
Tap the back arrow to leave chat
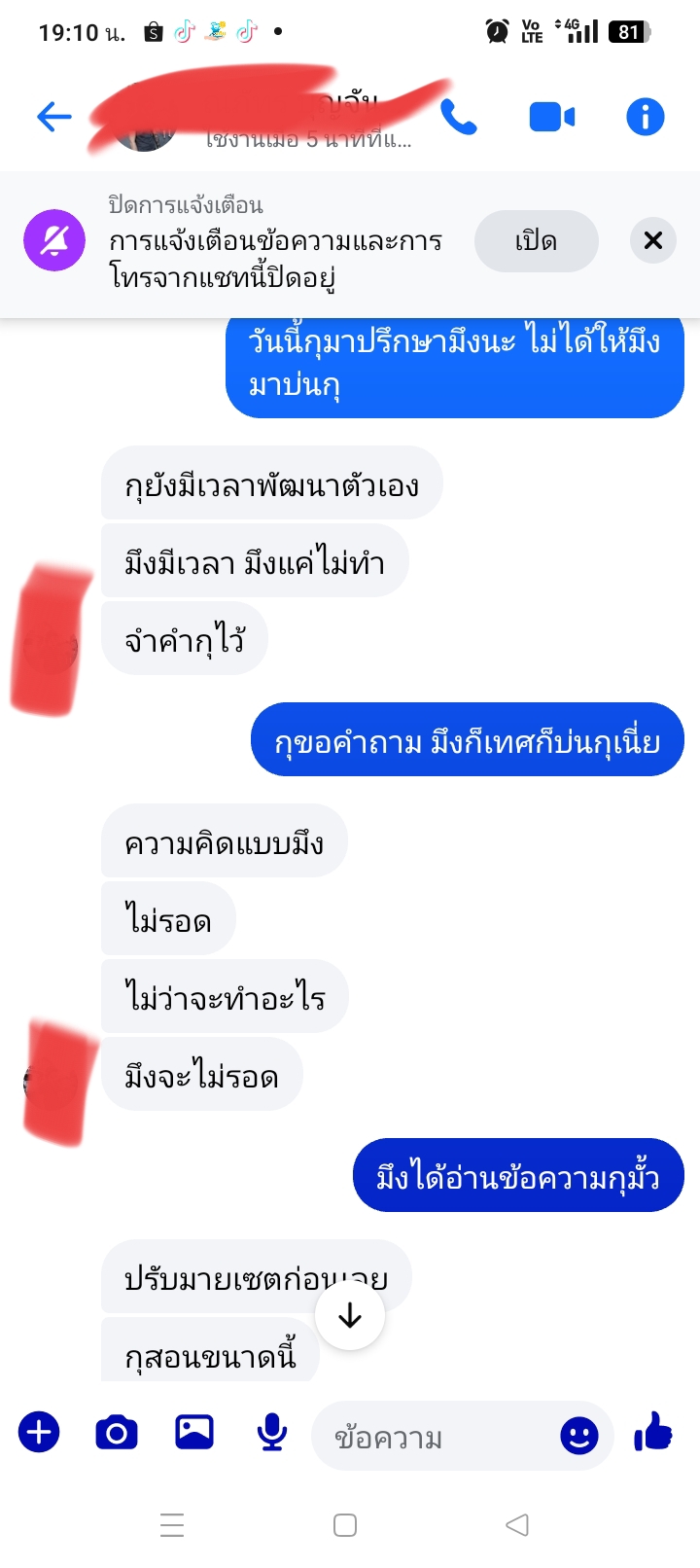(54, 118)
